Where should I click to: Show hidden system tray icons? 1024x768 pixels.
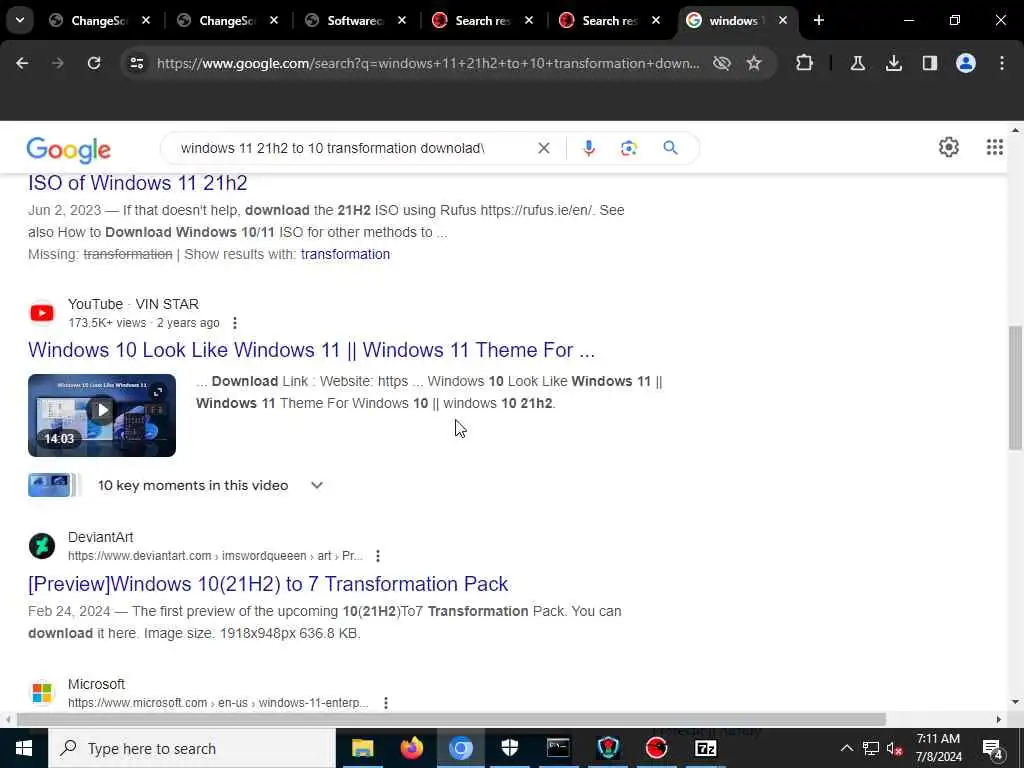click(846, 748)
